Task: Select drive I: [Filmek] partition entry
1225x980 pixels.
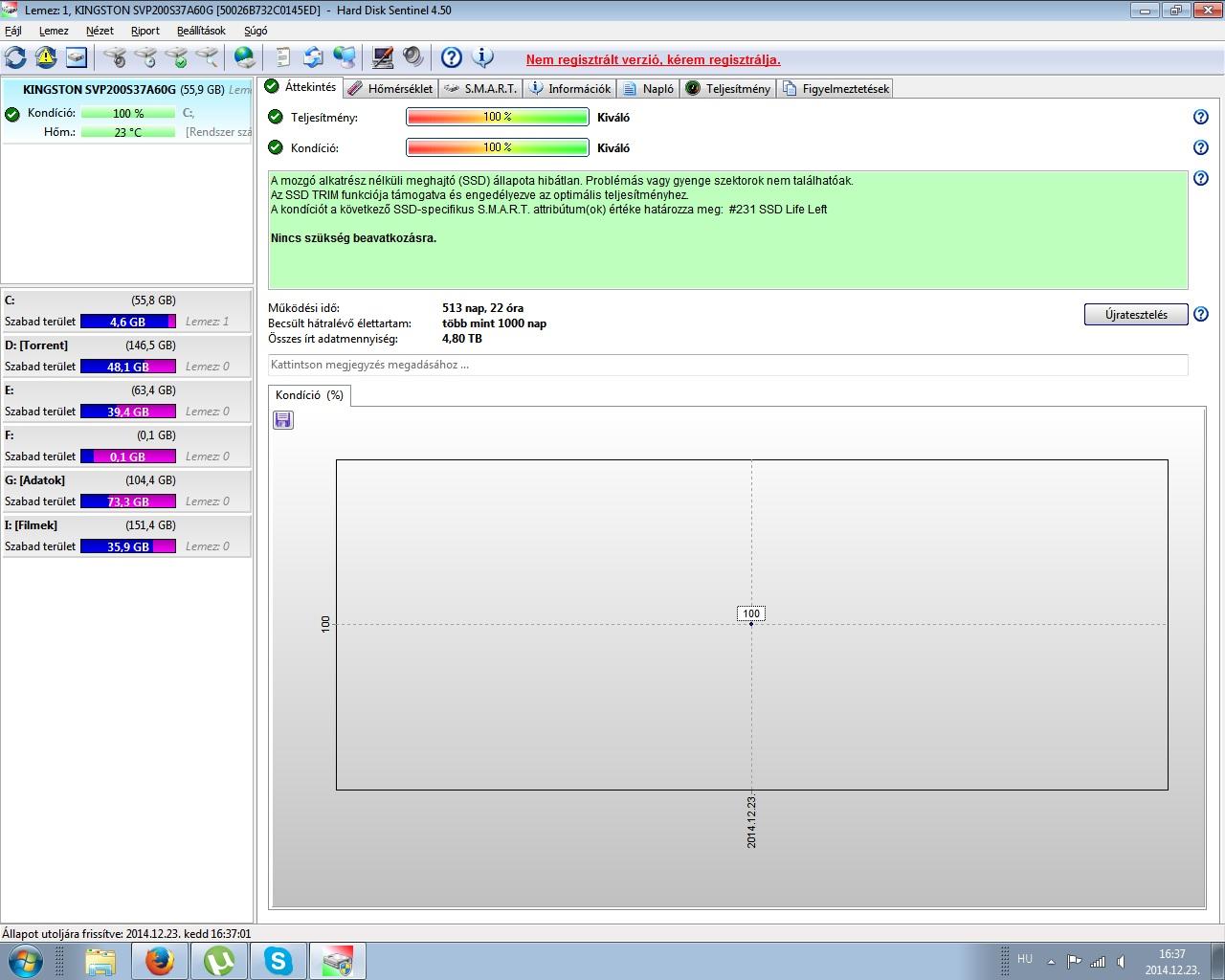Action: click(x=126, y=536)
